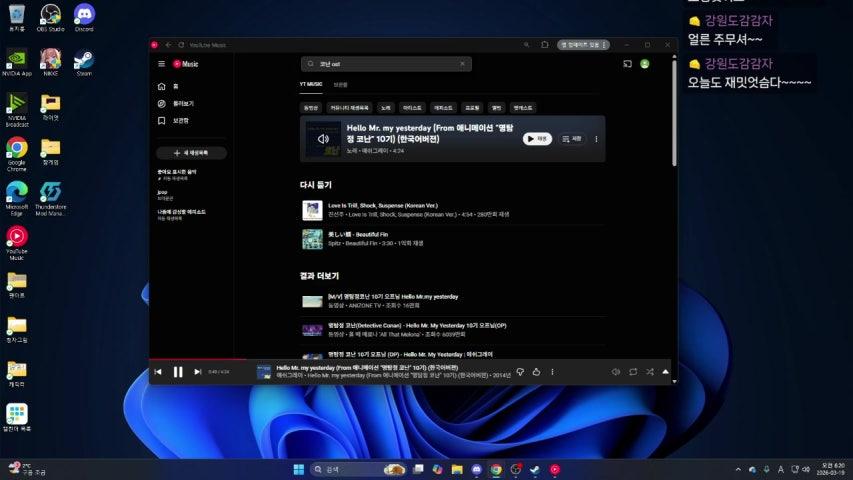853x480 pixels.
Task: Pause the currently playing song
Action: point(178,372)
